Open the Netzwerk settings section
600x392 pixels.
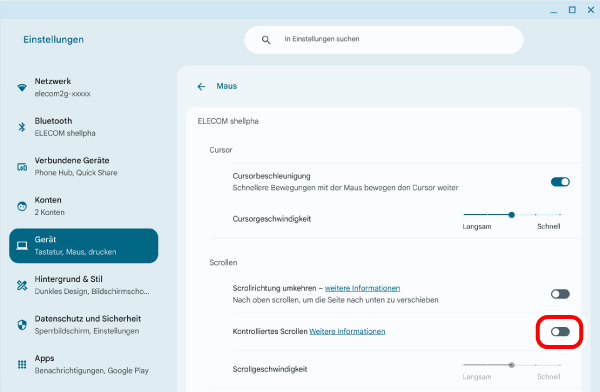click(83, 87)
